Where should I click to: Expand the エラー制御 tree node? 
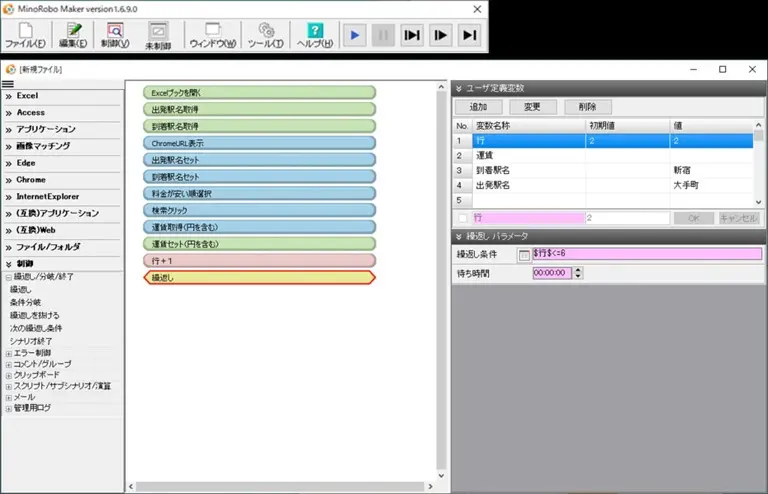[8, 352]
